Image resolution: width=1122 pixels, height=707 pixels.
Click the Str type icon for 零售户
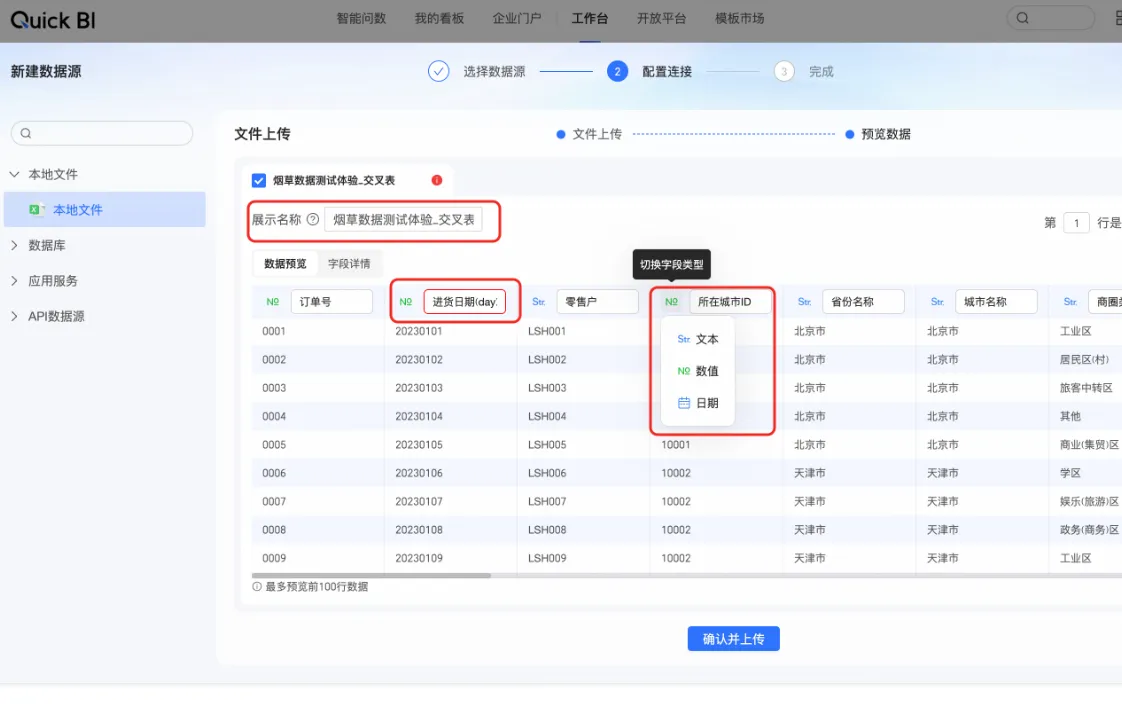tap(539, 302)
